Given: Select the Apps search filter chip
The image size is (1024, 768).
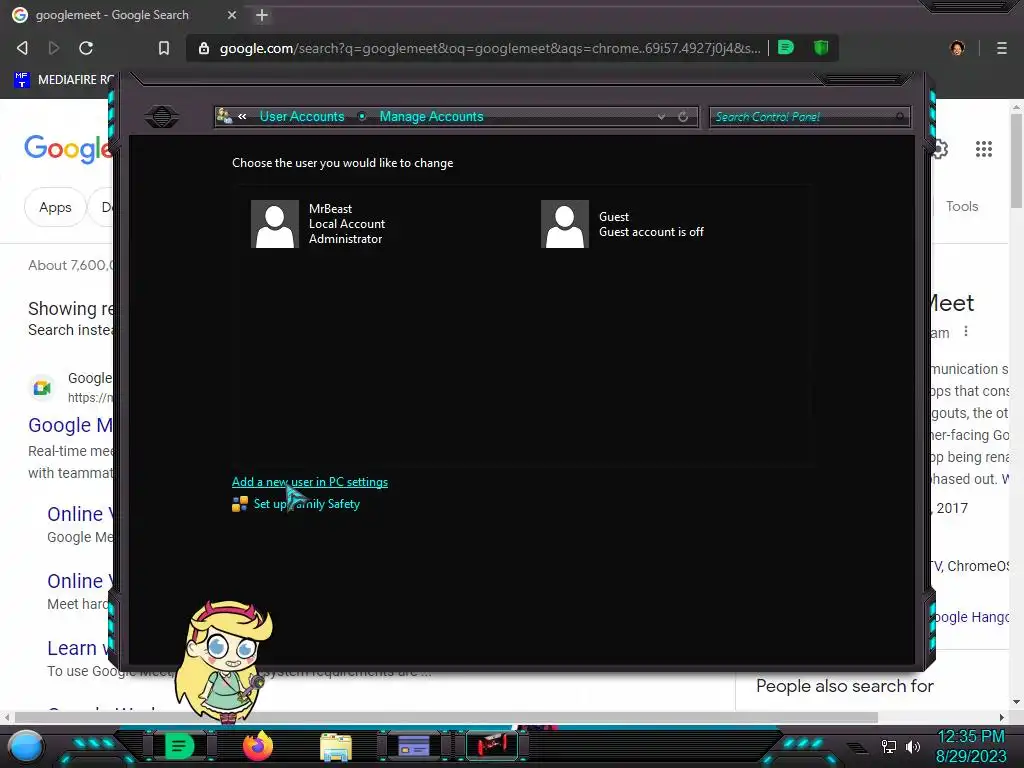Looking at the screenshot, I should click(x=56, y=207).
